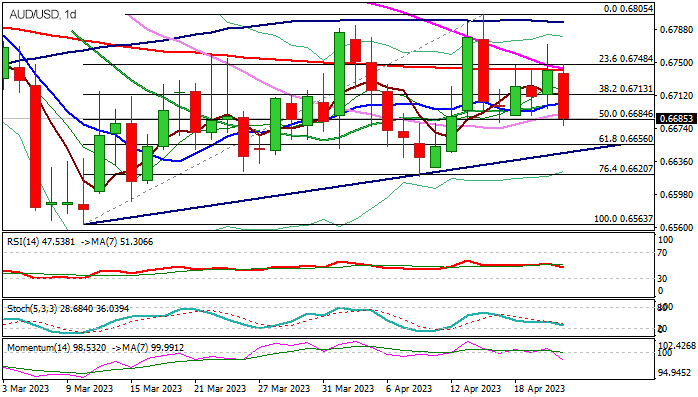Screen dimensions: 698x397
Task: Click the 0.65980 price axis value
Action: pyautogui.click(x=676, y=194)
